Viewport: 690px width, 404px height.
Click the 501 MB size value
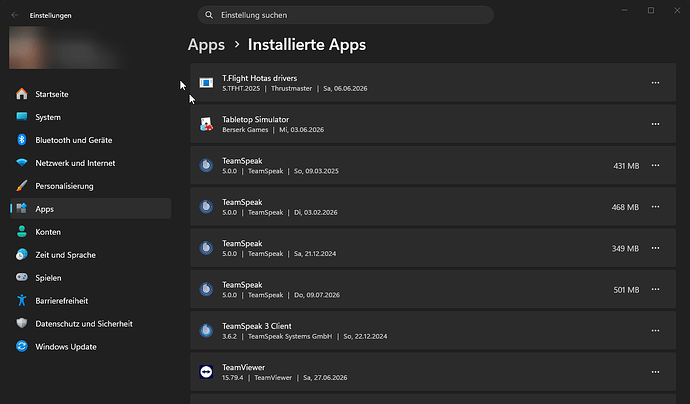click(626, 290)
